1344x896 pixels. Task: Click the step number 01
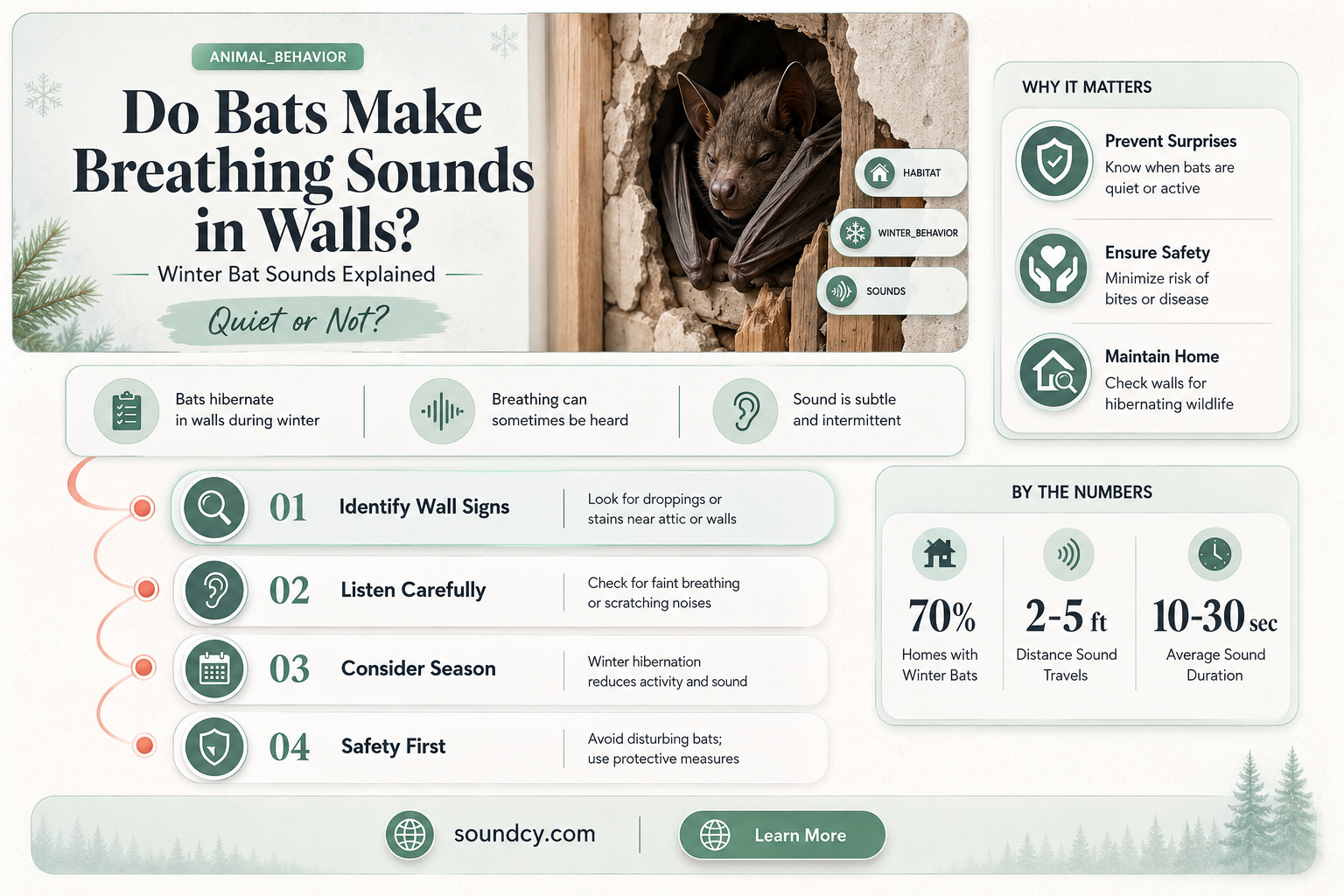pos(288,507)
